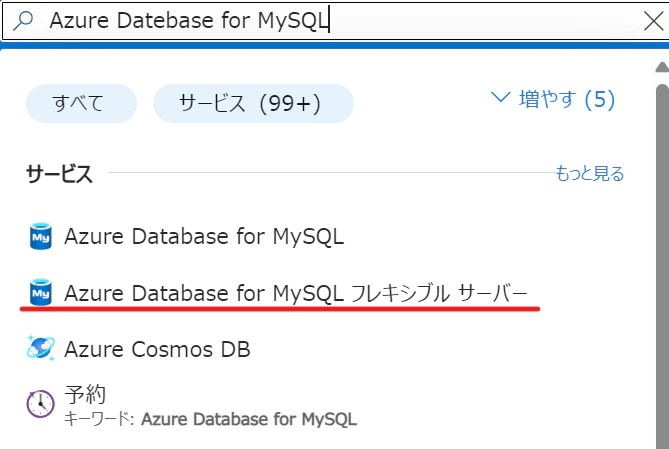The height and width of the screenshot is (449, 669).
Task: Click the scrollbar up arrow
Action: point(662,67)
